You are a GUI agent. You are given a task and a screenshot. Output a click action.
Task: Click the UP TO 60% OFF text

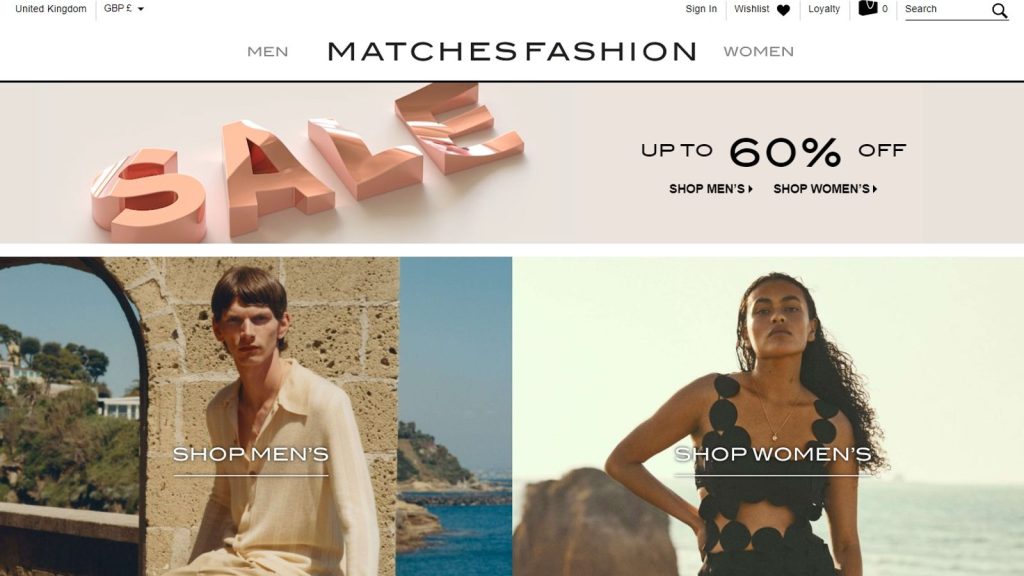click(773, 152)
